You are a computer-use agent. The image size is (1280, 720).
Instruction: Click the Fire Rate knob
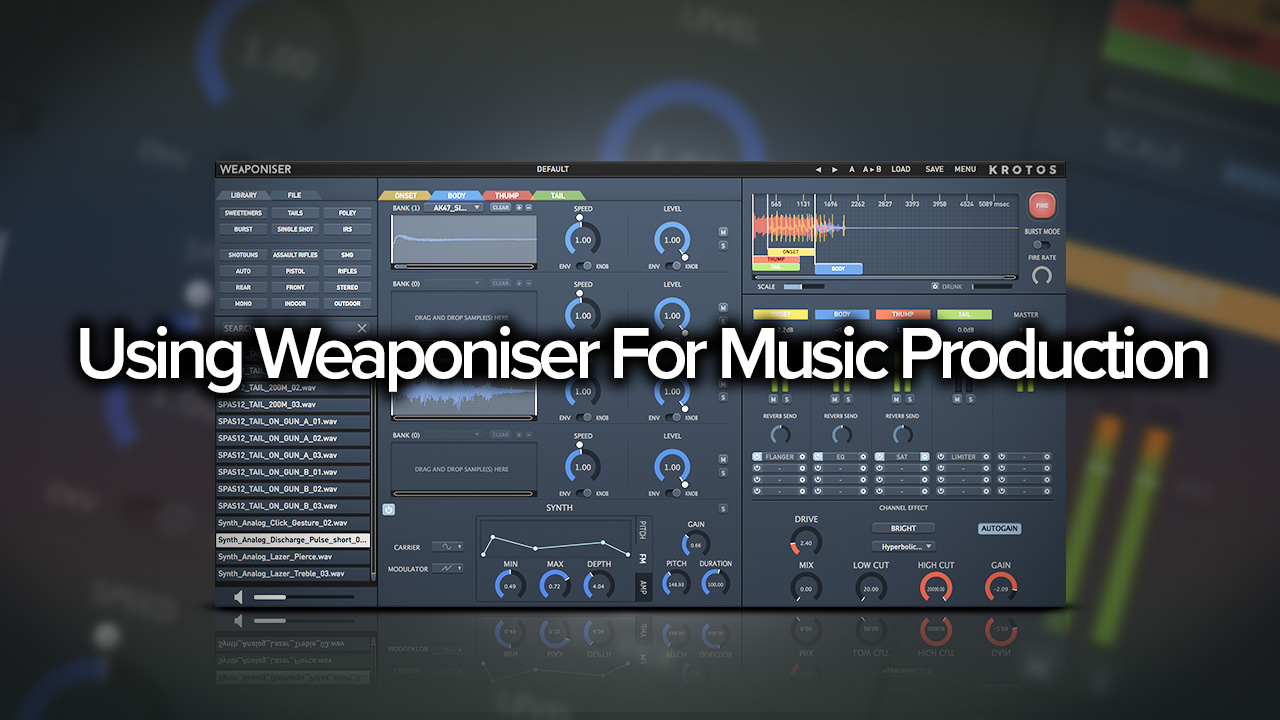pyautogui.click(x=1042, y=275)
